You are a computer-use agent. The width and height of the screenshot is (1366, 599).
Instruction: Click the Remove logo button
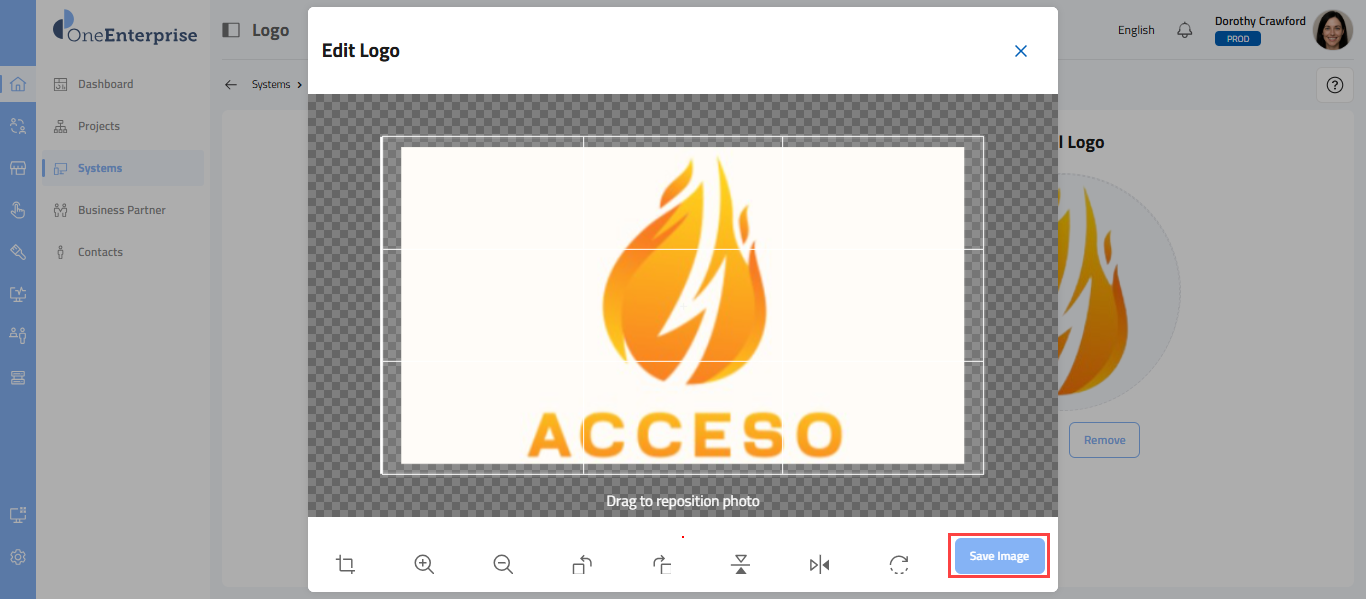point(1104,440)
